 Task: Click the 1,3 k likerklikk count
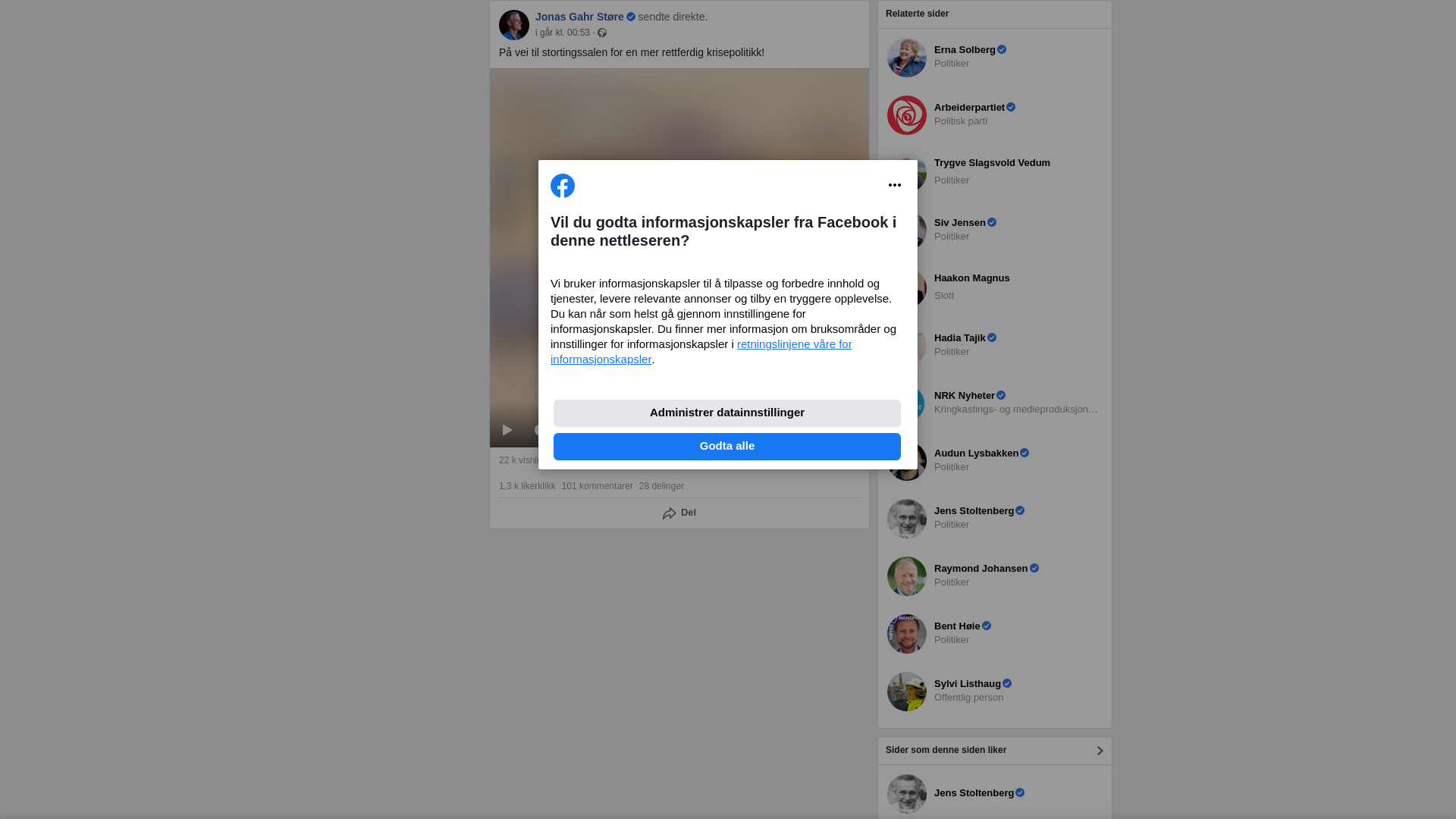coord(527,486)
